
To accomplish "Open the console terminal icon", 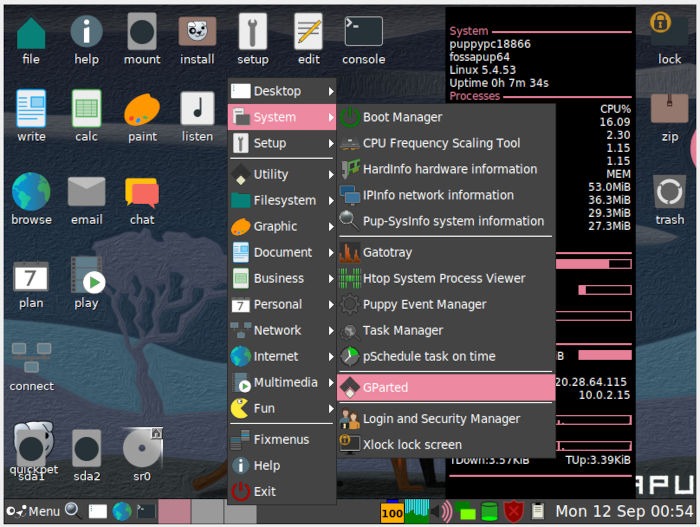I will tap(363, 31).
